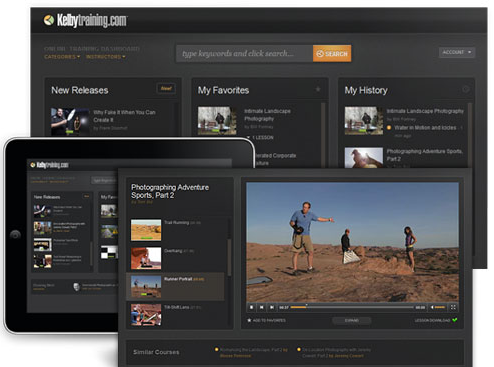
Task: Click Add to Favorites under the video
Action: (x=266, y=320)
